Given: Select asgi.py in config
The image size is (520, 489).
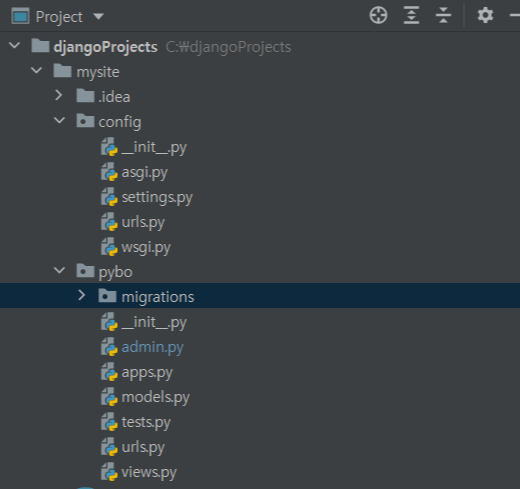Looking at the screenshot, I should point(144,172).
